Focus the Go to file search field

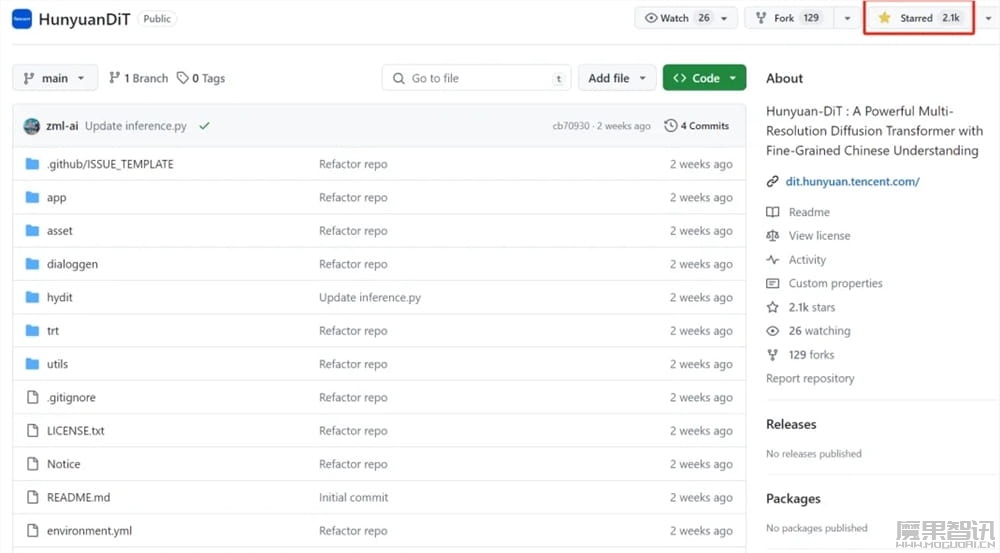point(476,78)
